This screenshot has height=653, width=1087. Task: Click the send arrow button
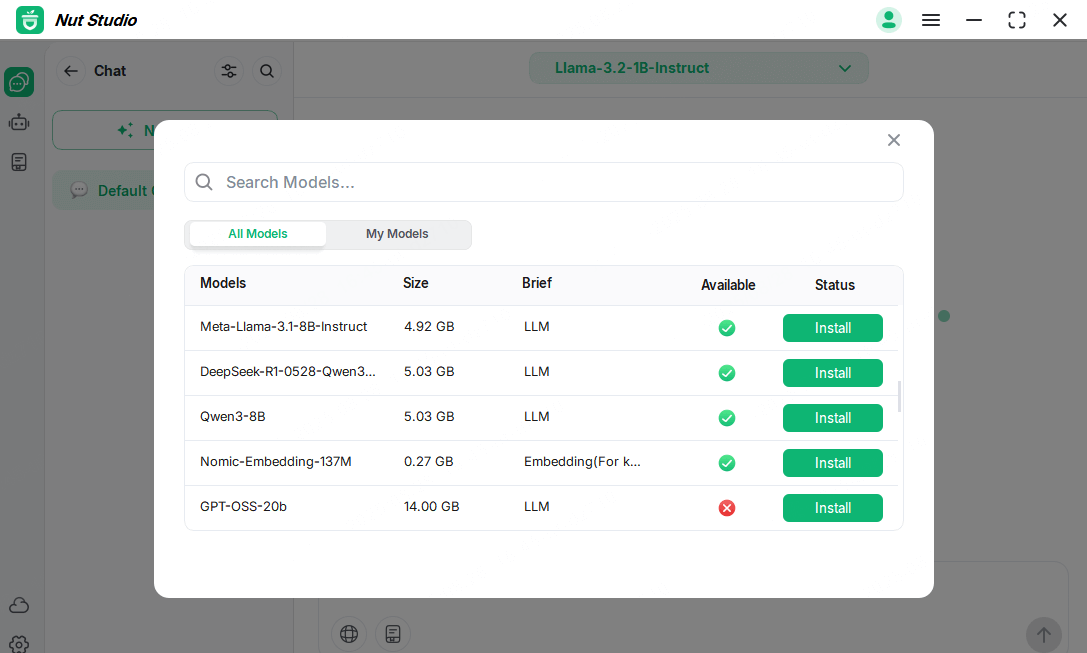coord(1043,634)
